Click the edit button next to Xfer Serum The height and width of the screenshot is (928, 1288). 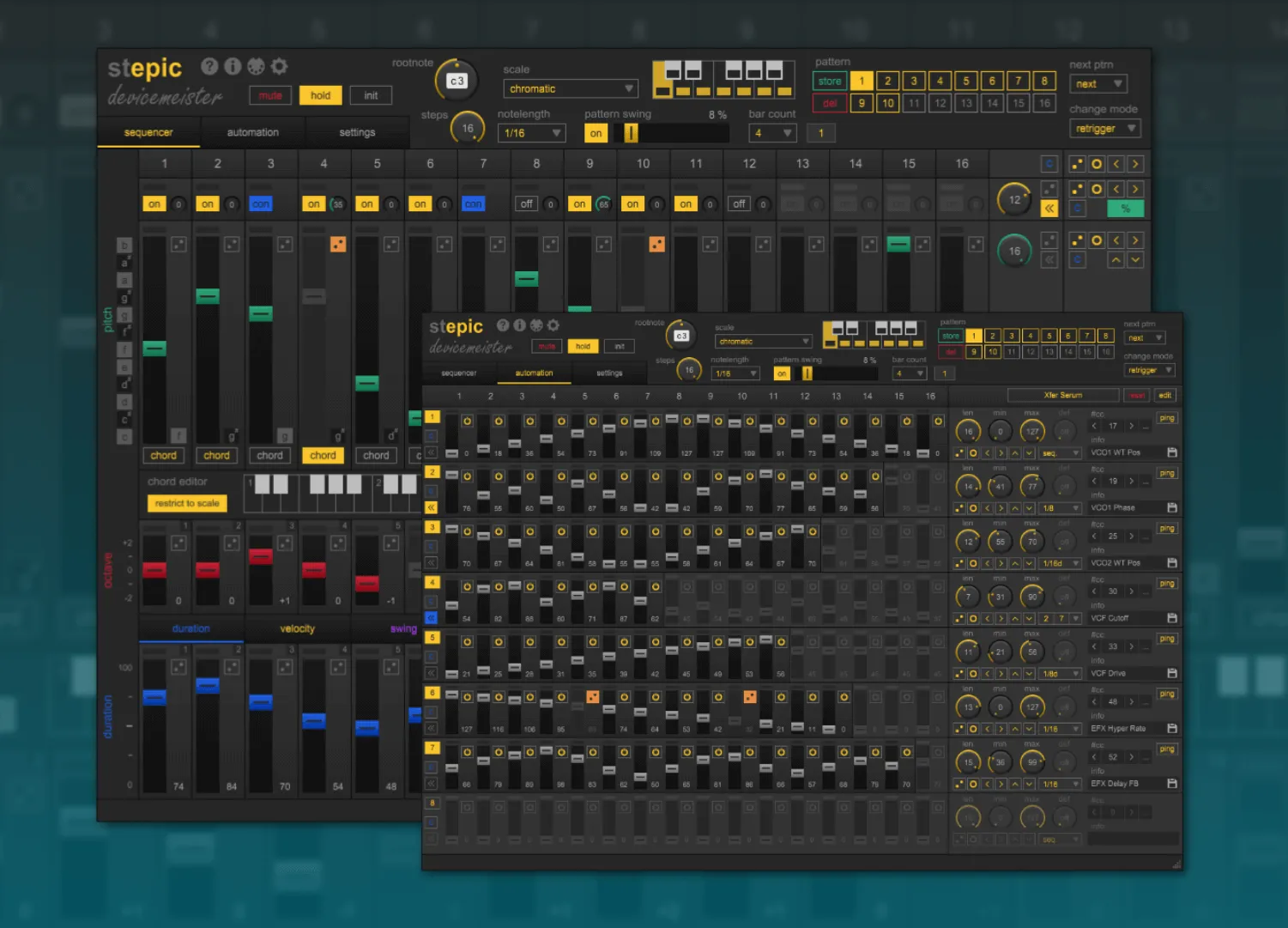click(x=1164, y=396)
